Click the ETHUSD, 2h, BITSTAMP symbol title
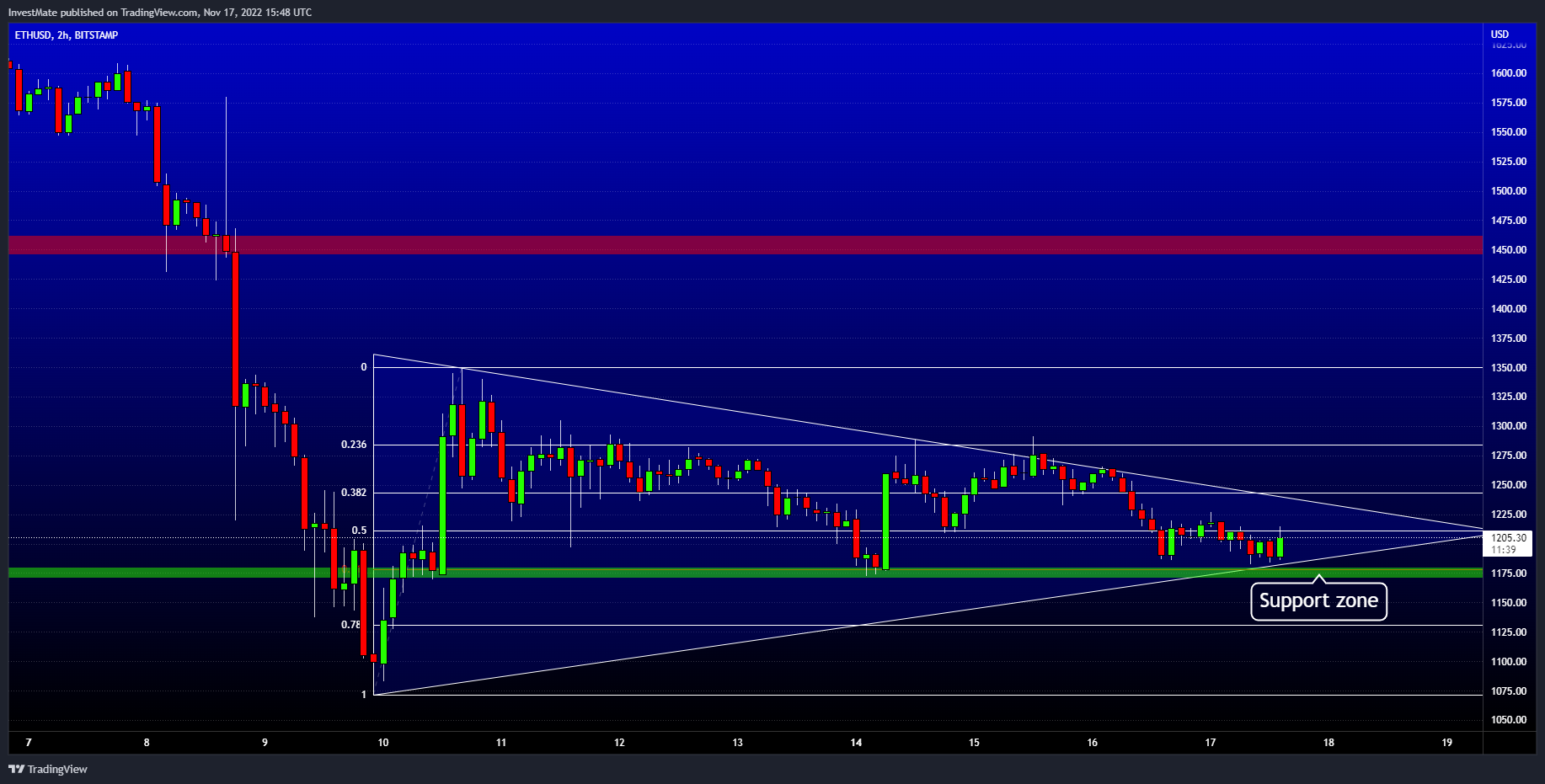 [67, 35]
